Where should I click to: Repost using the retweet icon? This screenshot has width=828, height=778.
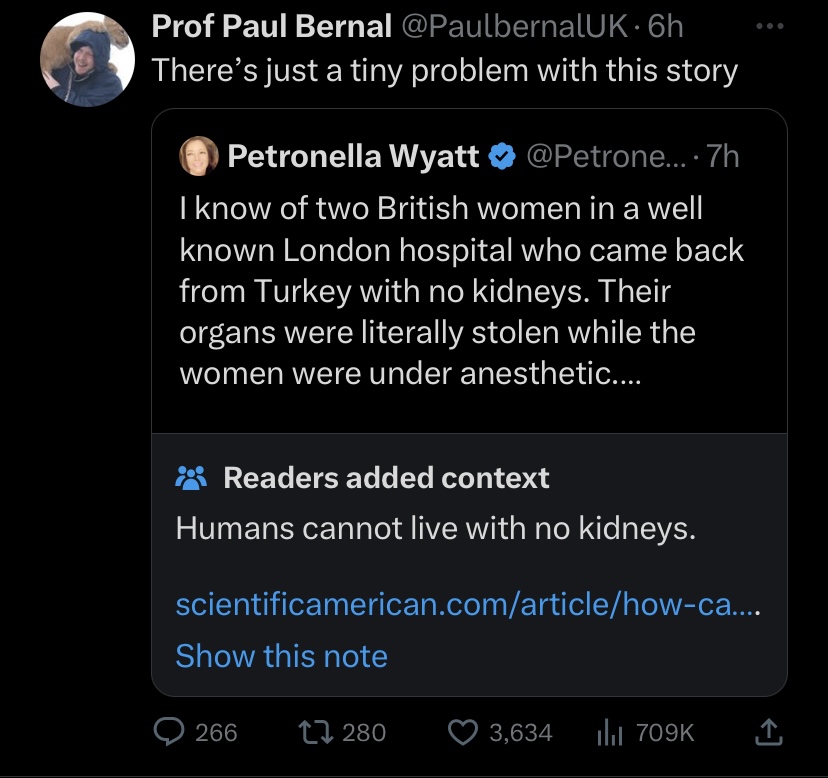click(316, 733)
